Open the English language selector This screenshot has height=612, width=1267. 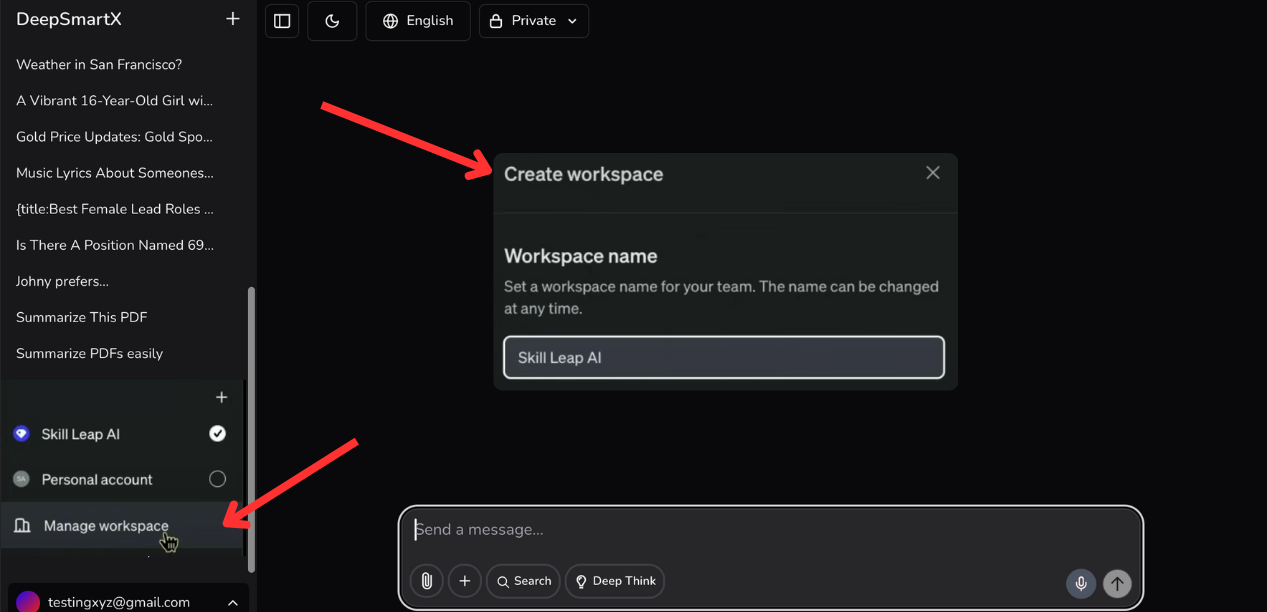(x=418, y=21)
